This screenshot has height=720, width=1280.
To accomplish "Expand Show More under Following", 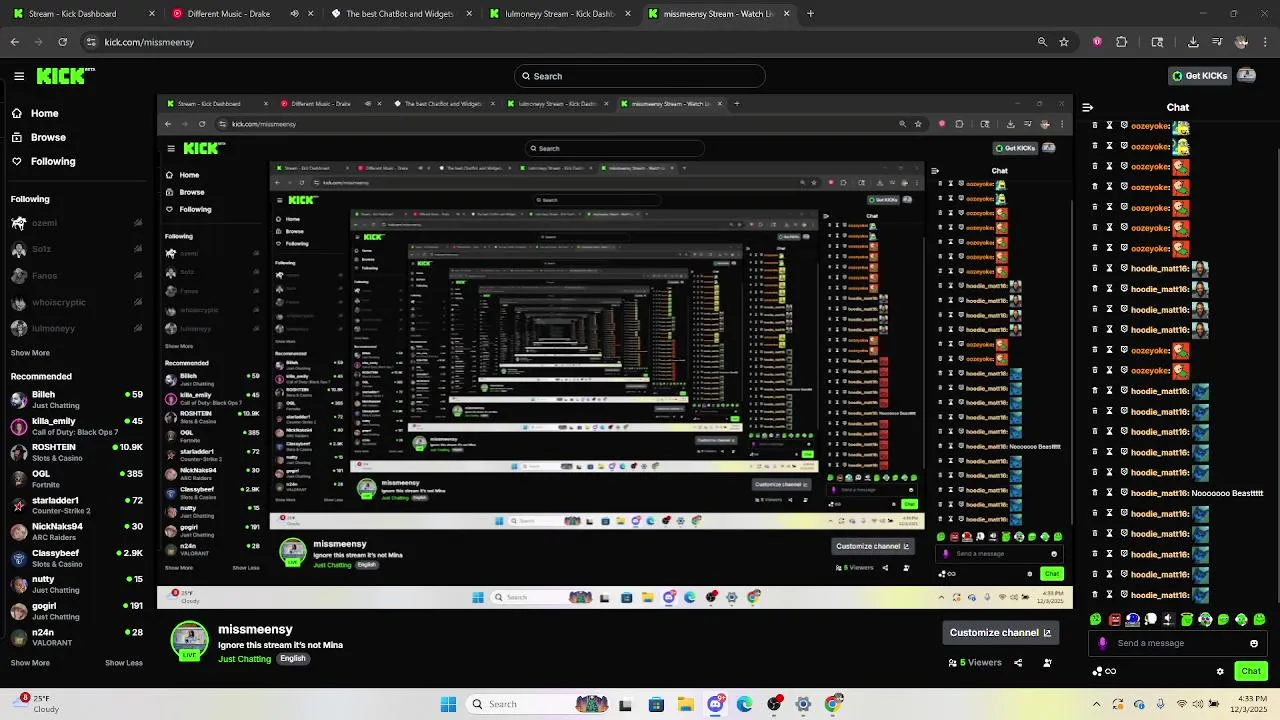I will pyautogui.click(x=30, y=353).
